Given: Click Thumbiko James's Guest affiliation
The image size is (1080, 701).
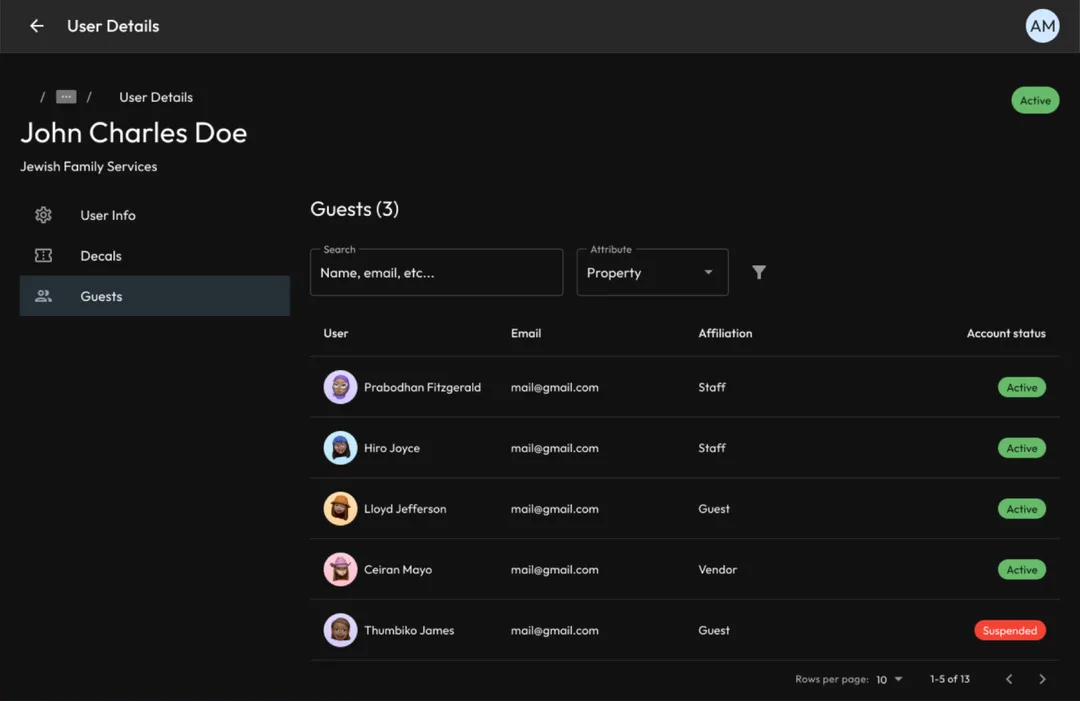Looking at the screenshot, I should tap(714, 630).
